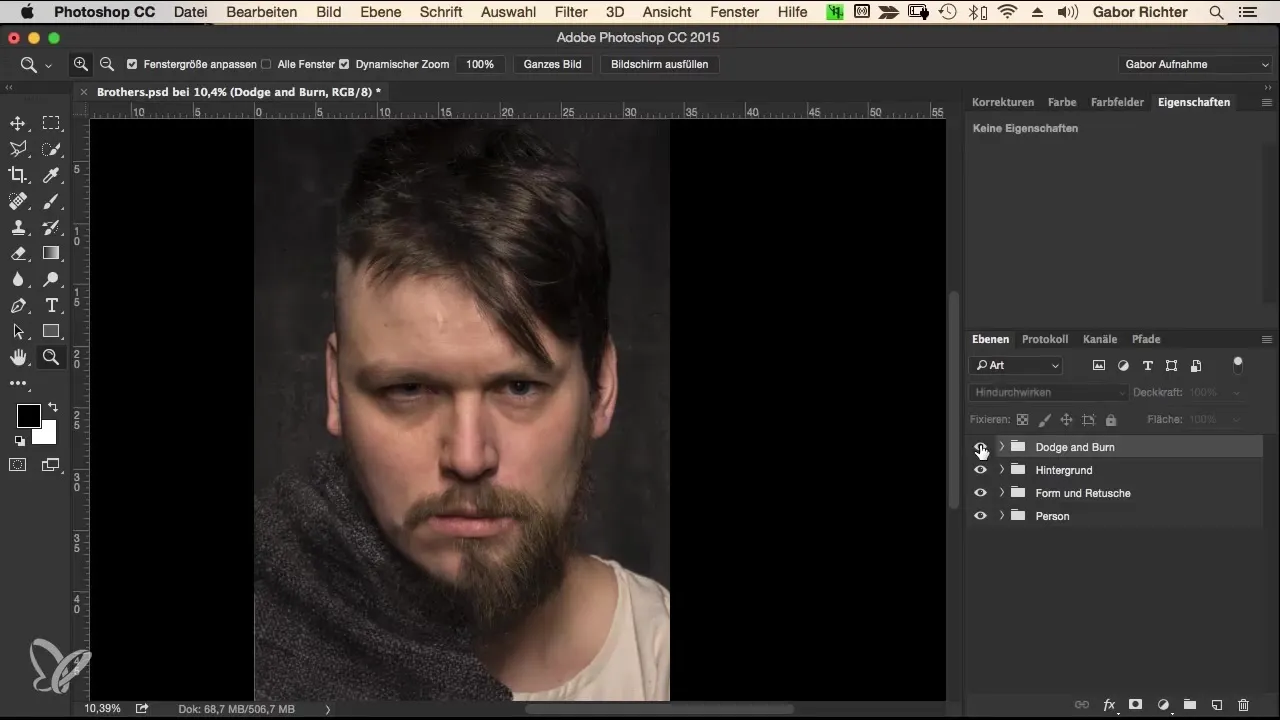Change the screen mode

pyautogui.click(x=51, y=464)
